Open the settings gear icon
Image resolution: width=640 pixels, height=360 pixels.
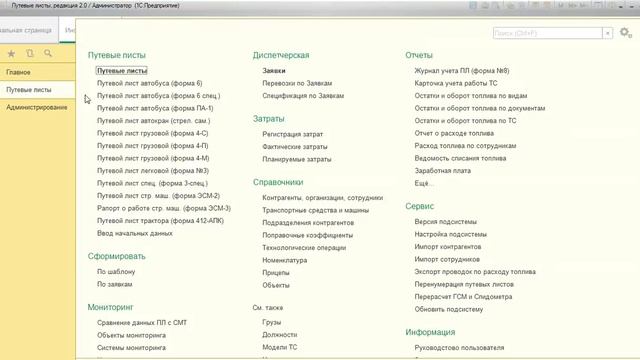625,32
